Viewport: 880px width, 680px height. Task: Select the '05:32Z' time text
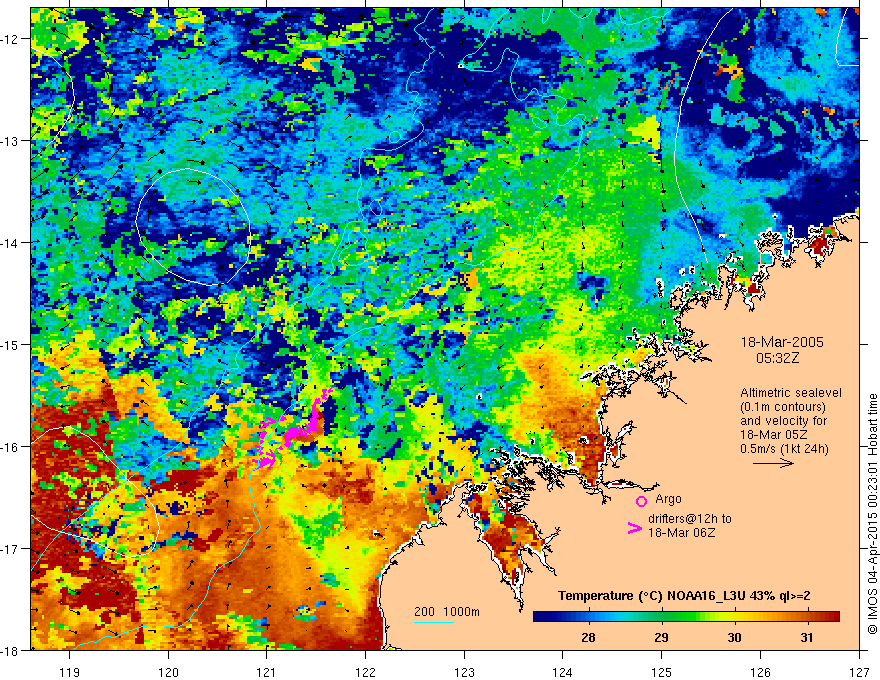pyautogui.click(x=777, y=357)
